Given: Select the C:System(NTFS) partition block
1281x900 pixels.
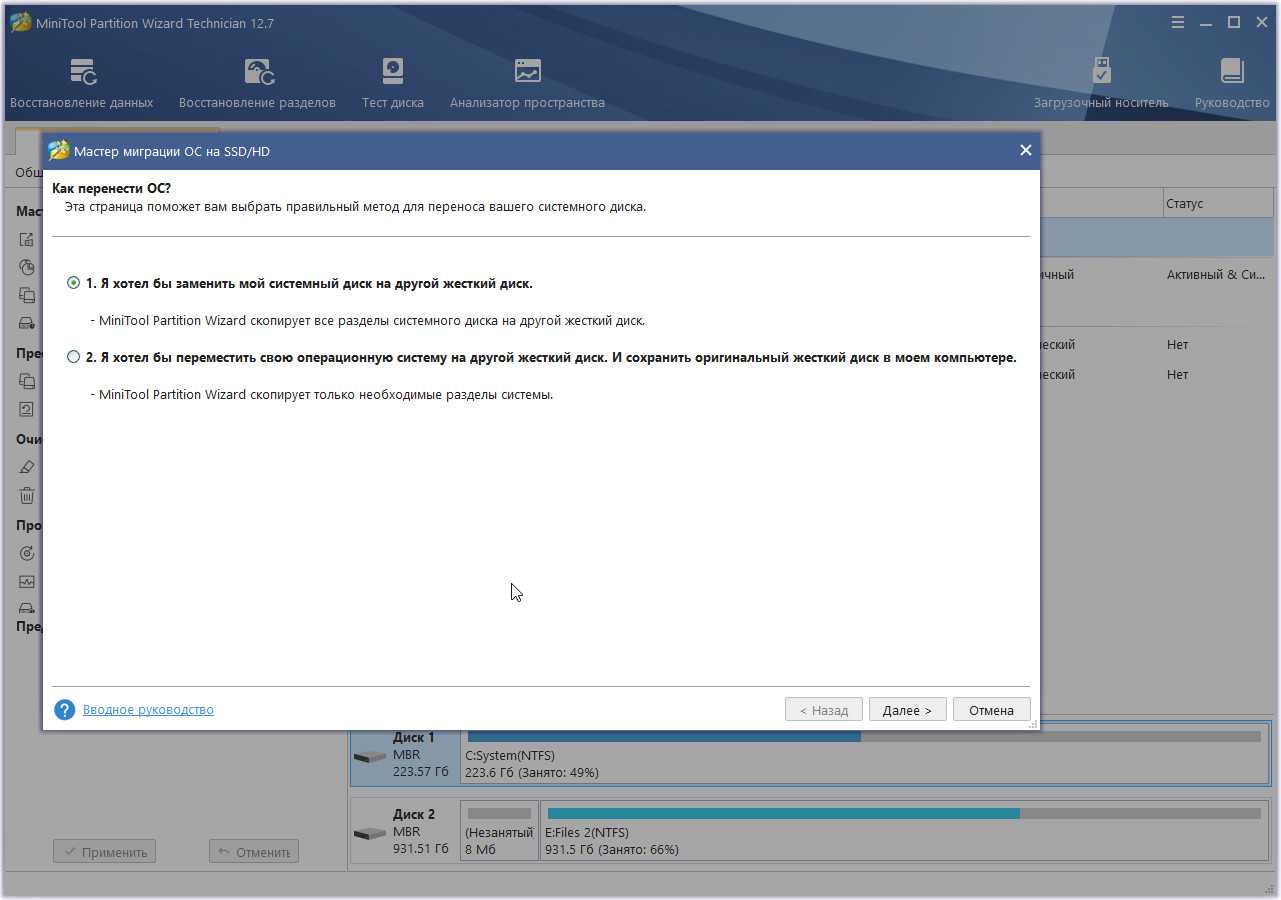Looking at the screenshot, I should (863, 755).
